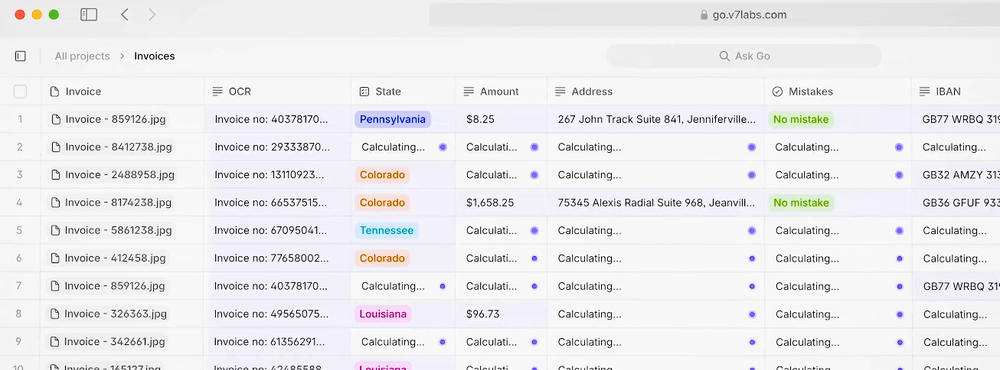Open file Invoice - 2488958.jpg
Image resolution: width=1000 pixels, height=370 pixels.
pos(112,175)
